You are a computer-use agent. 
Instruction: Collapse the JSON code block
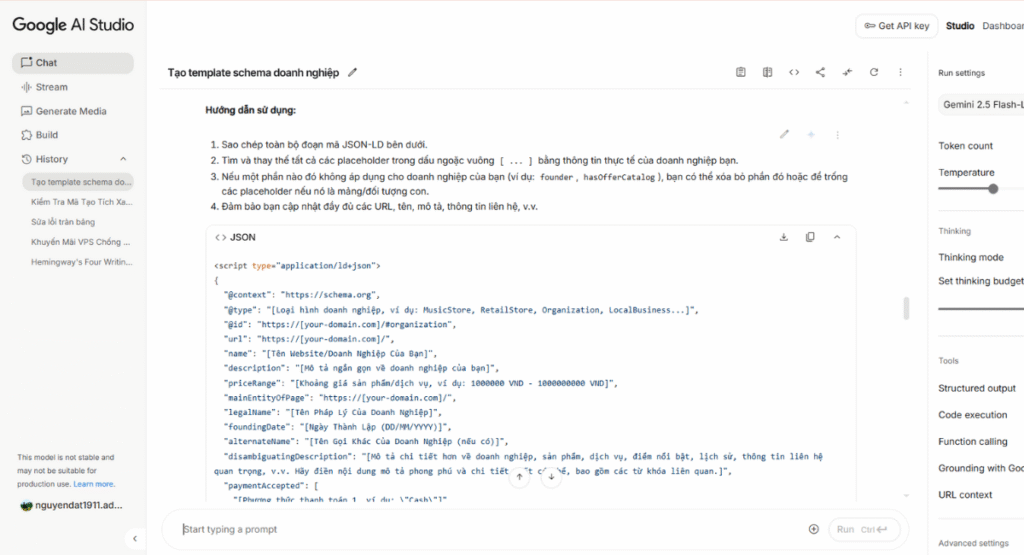click(837, 237)
